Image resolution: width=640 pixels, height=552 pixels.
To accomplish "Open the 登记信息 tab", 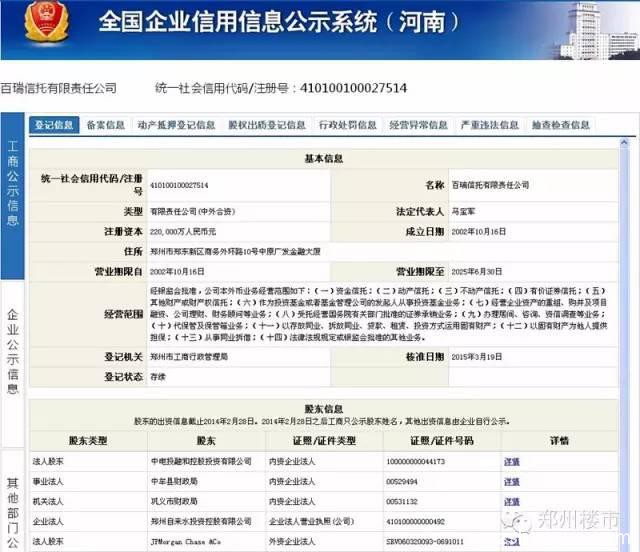I will point(54,125).
